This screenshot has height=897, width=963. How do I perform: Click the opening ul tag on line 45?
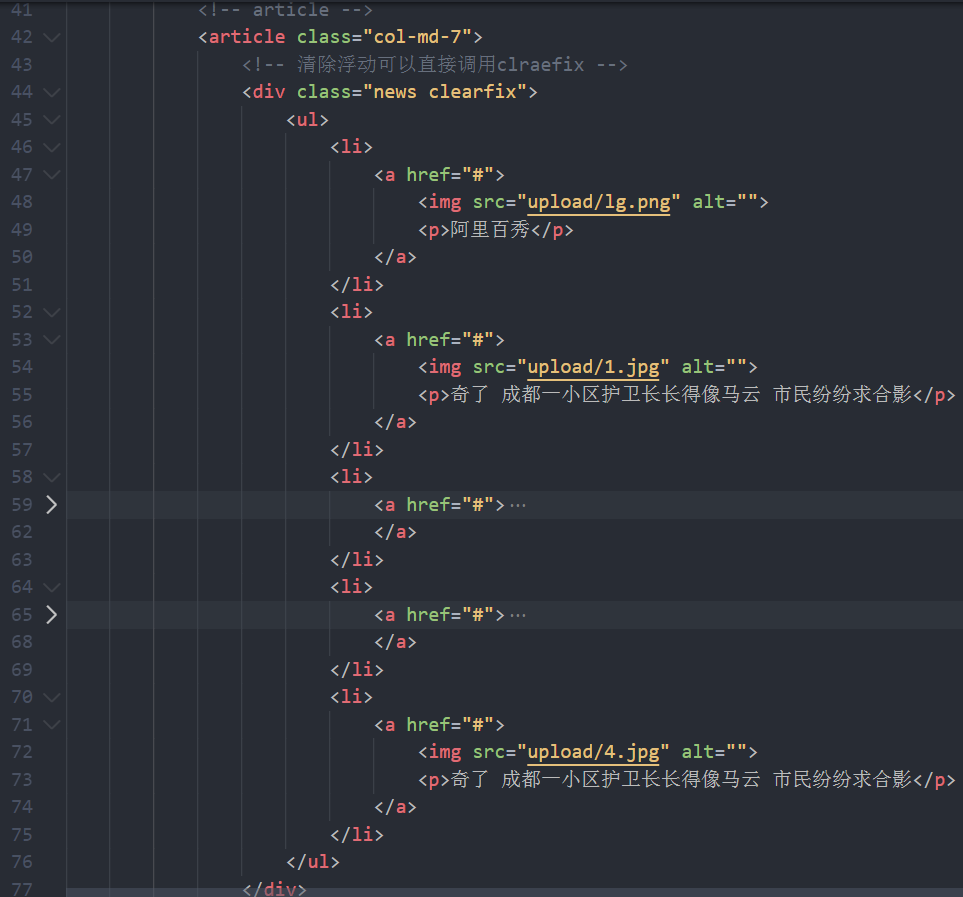pos(307,120)
